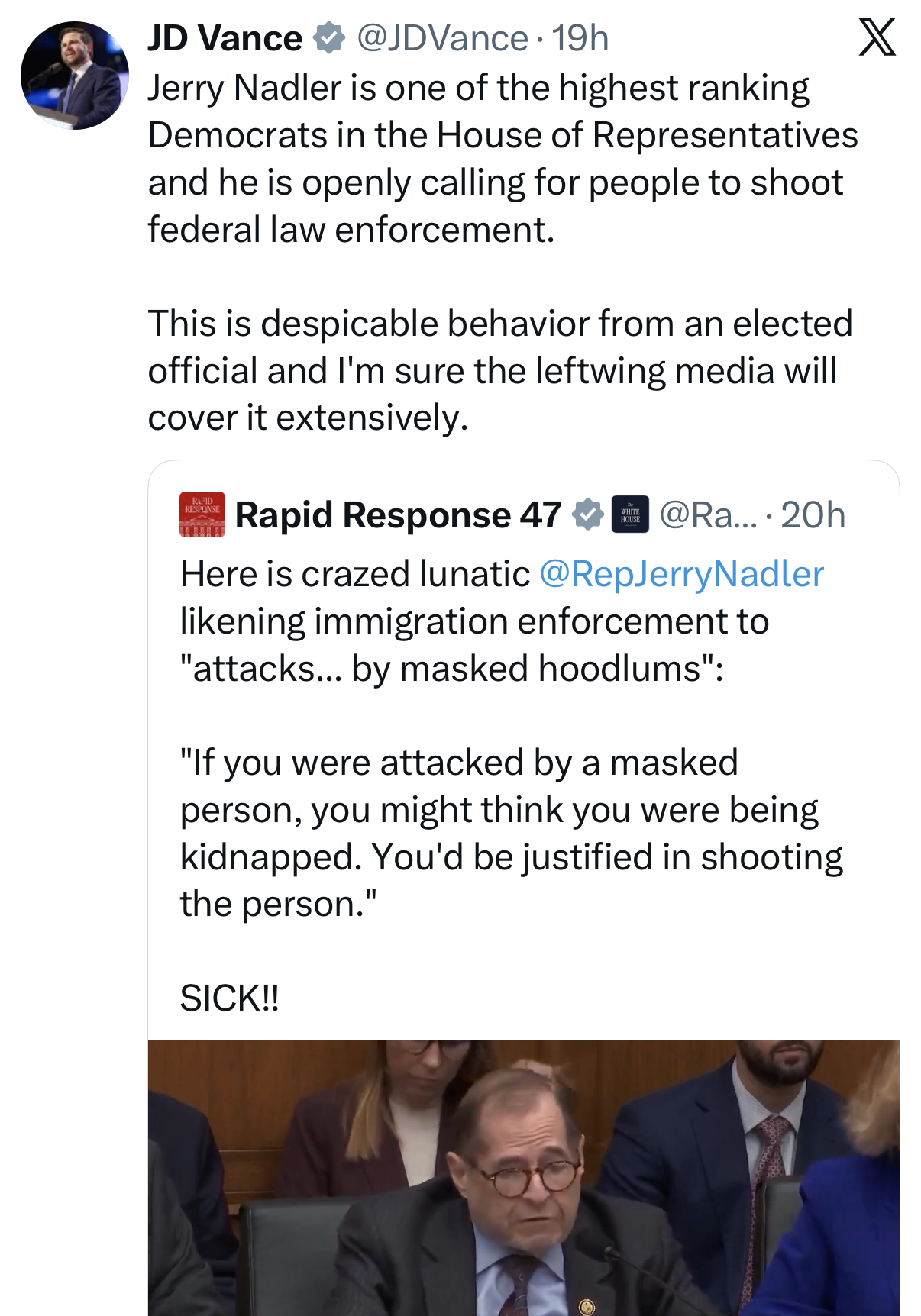
Task: Click the White House affiliation badge
Action: click(x=630, y=515)
